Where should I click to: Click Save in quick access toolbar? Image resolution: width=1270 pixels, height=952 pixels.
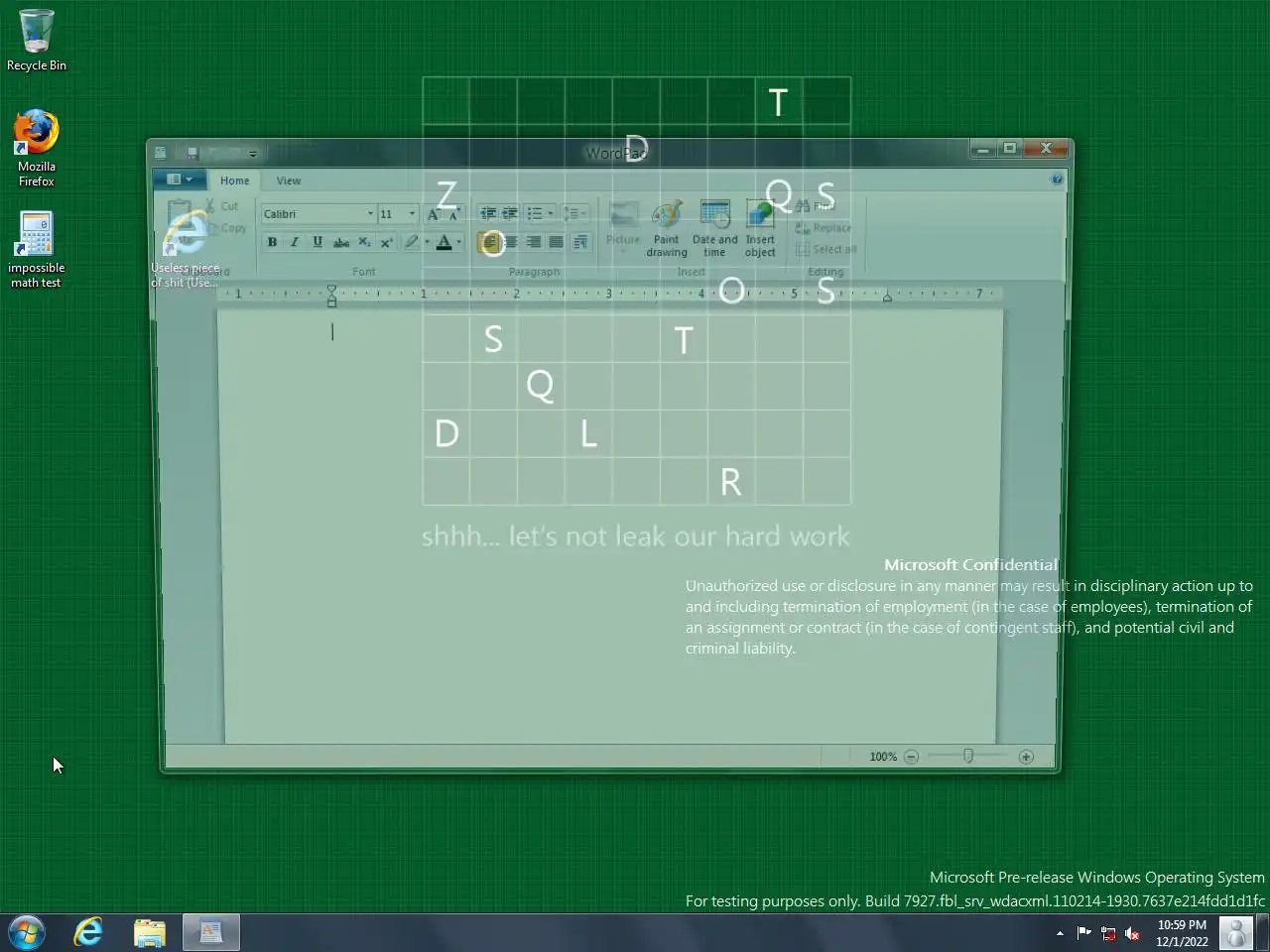click(x=192, y=154)
